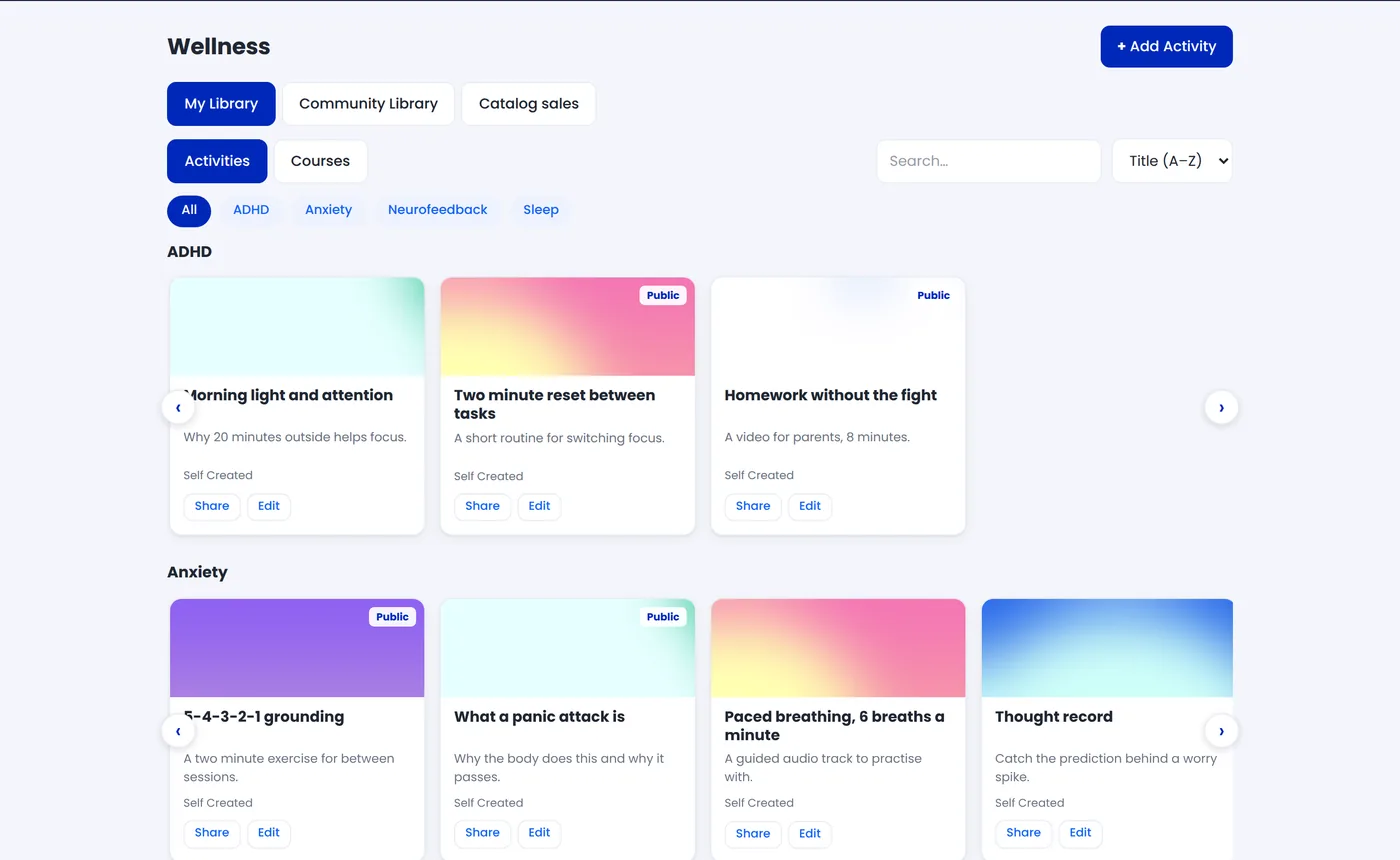This screenshot has width=1400, height=860.
Task: Switch to the Community Library tab
Action: 368,104
